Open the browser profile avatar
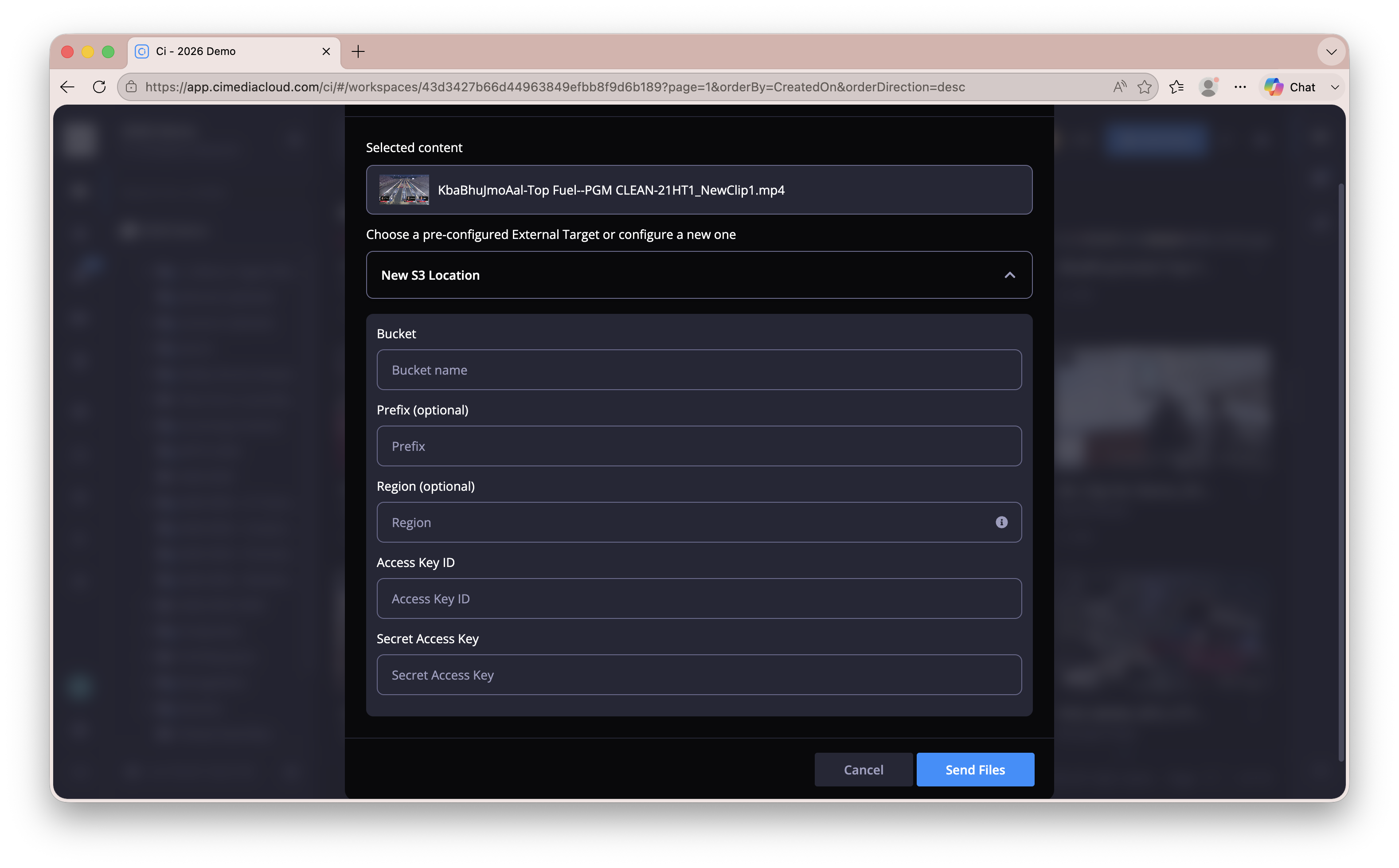Screen dimensions: 1399x868 pyautogui.click(x=1208, y=87)
